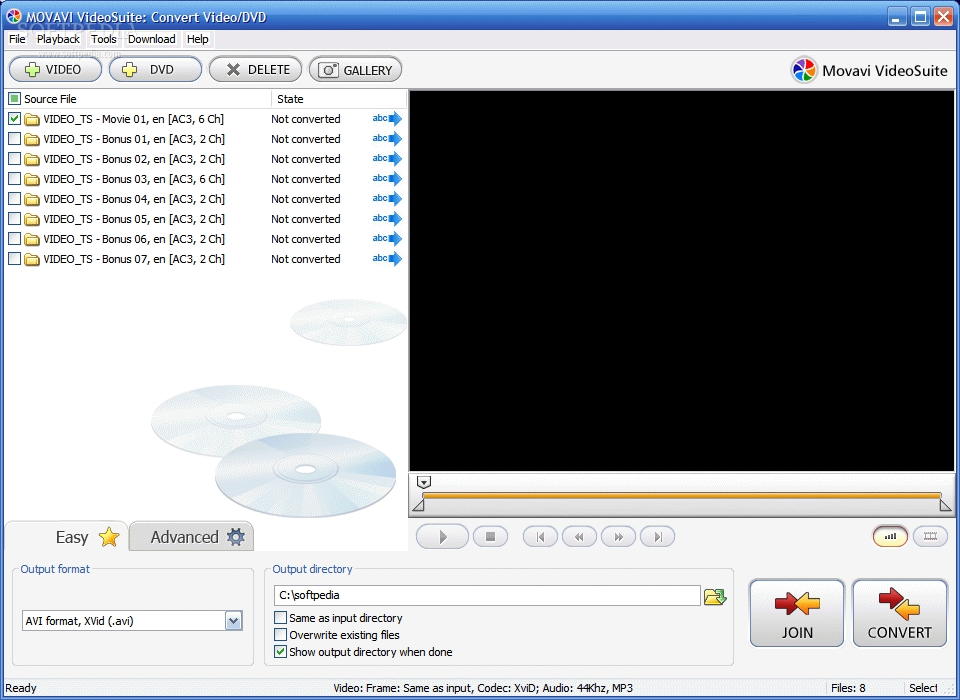Check the Bonus 03 file checkbox
The height and width of the screenshot is (700, 960).
15,178
